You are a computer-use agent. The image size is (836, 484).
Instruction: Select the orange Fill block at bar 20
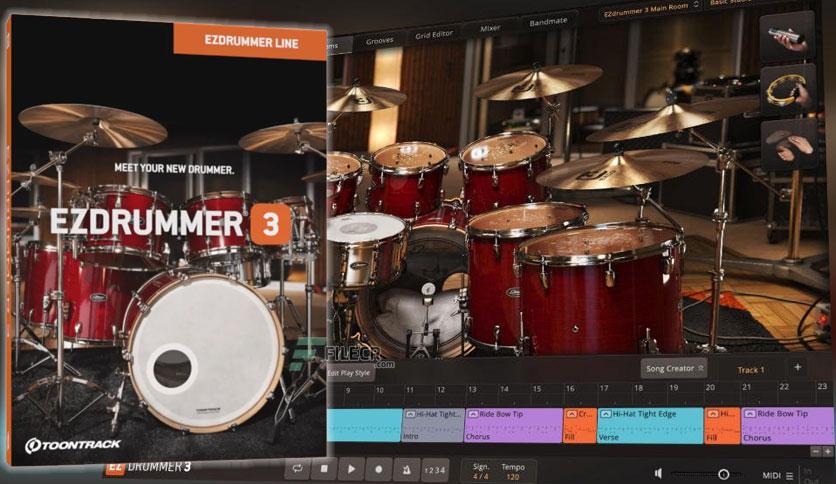tap(722, 425)
